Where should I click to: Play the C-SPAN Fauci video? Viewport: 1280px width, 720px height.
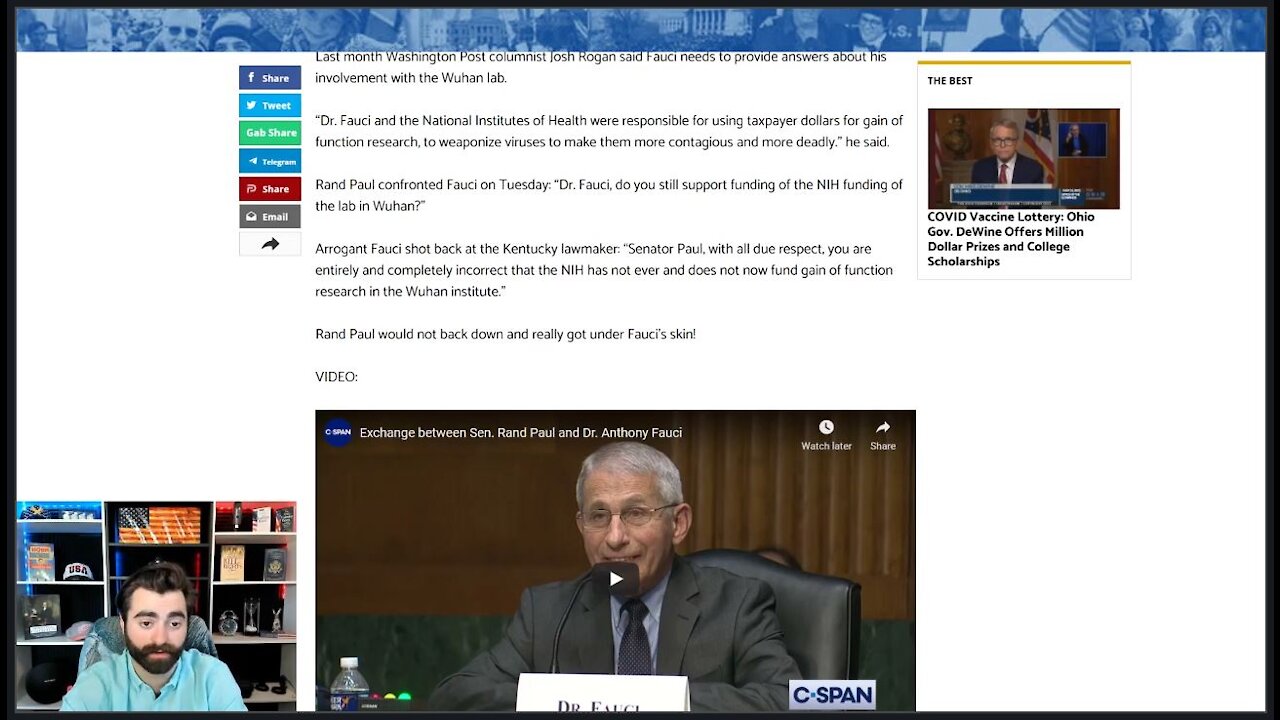[615, 579]
